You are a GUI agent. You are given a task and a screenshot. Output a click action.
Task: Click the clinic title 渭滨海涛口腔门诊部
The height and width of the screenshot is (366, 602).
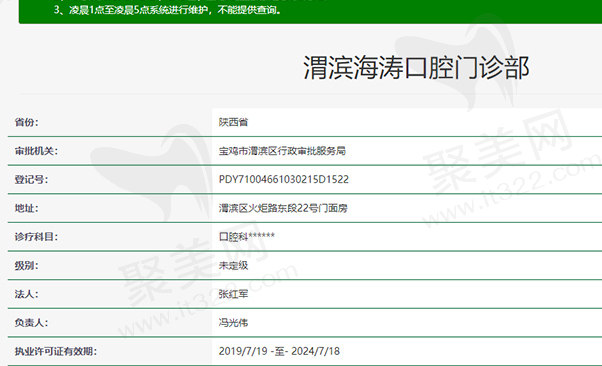pos(417,68)
